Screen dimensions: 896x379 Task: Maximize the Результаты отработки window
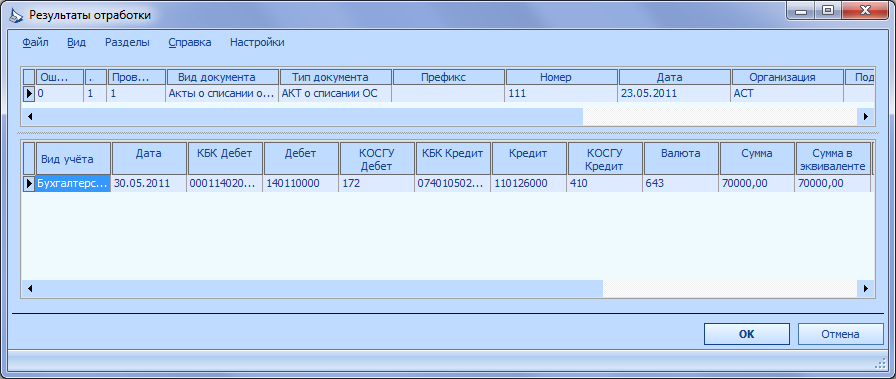coord(828,10)
